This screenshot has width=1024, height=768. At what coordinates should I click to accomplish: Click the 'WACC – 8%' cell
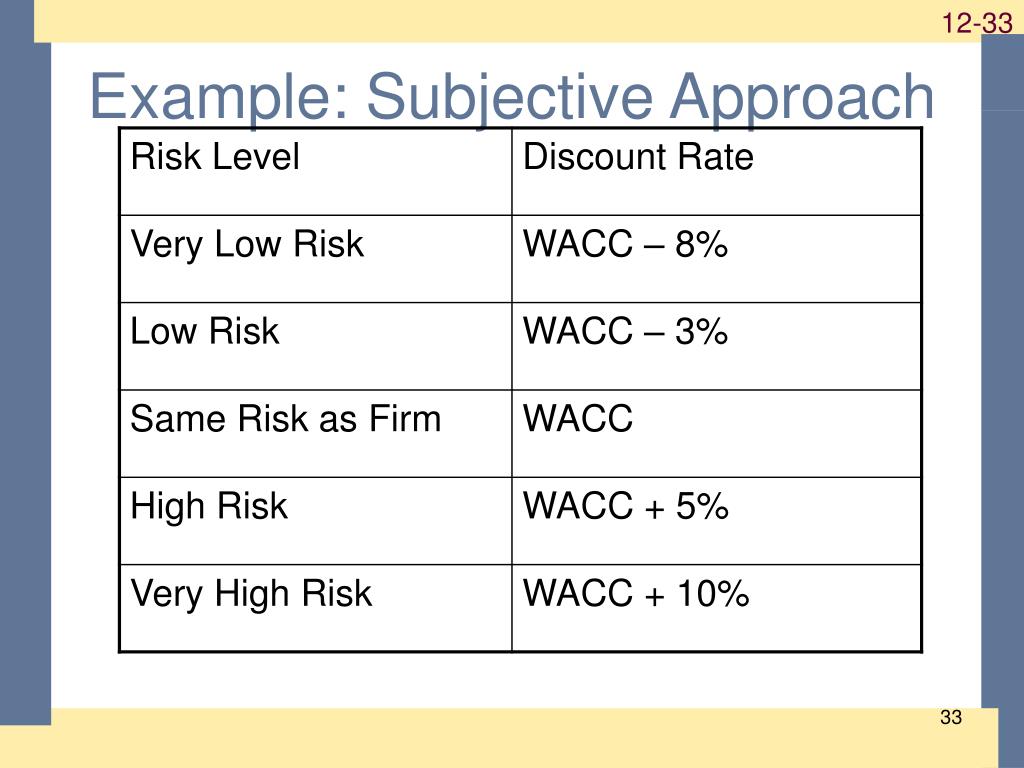[x=716, y=259]
